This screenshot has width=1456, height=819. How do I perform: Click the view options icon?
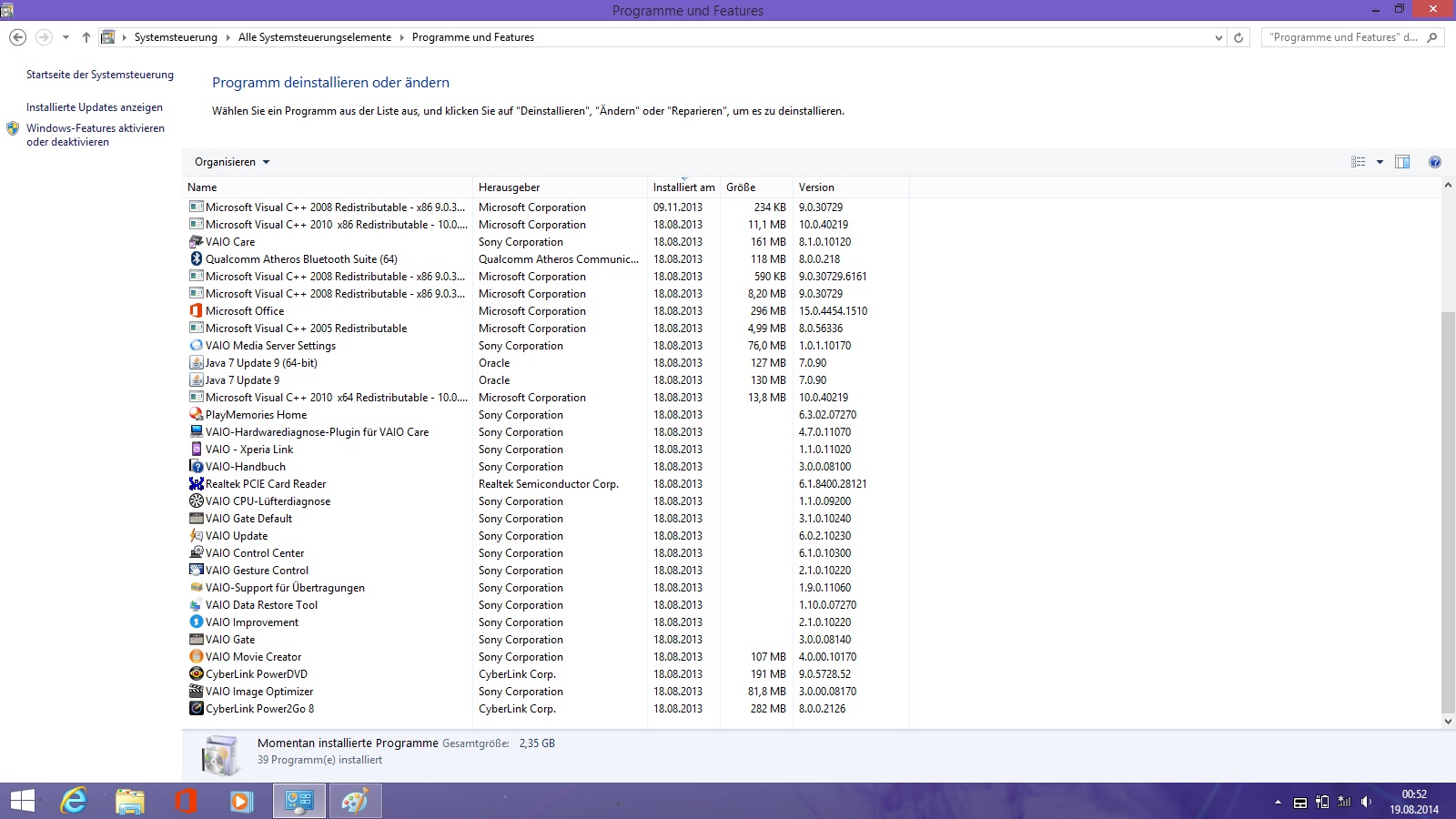pyautogui.click(x=1359, y=162)
